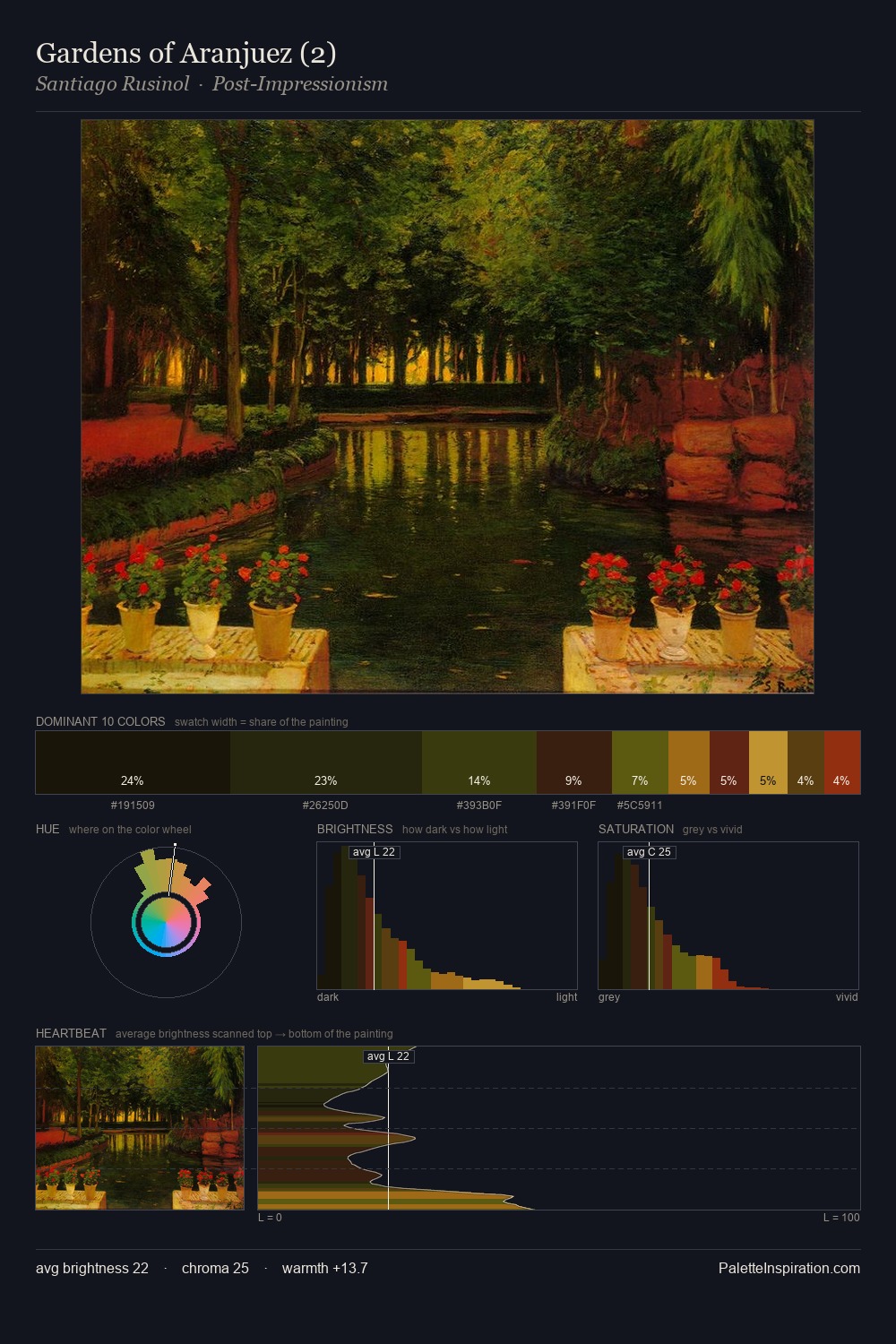The height and width of the screenshot is (1344, 896).
Task: Click the "grey" axis label
Action: click(x=609, y=997)
